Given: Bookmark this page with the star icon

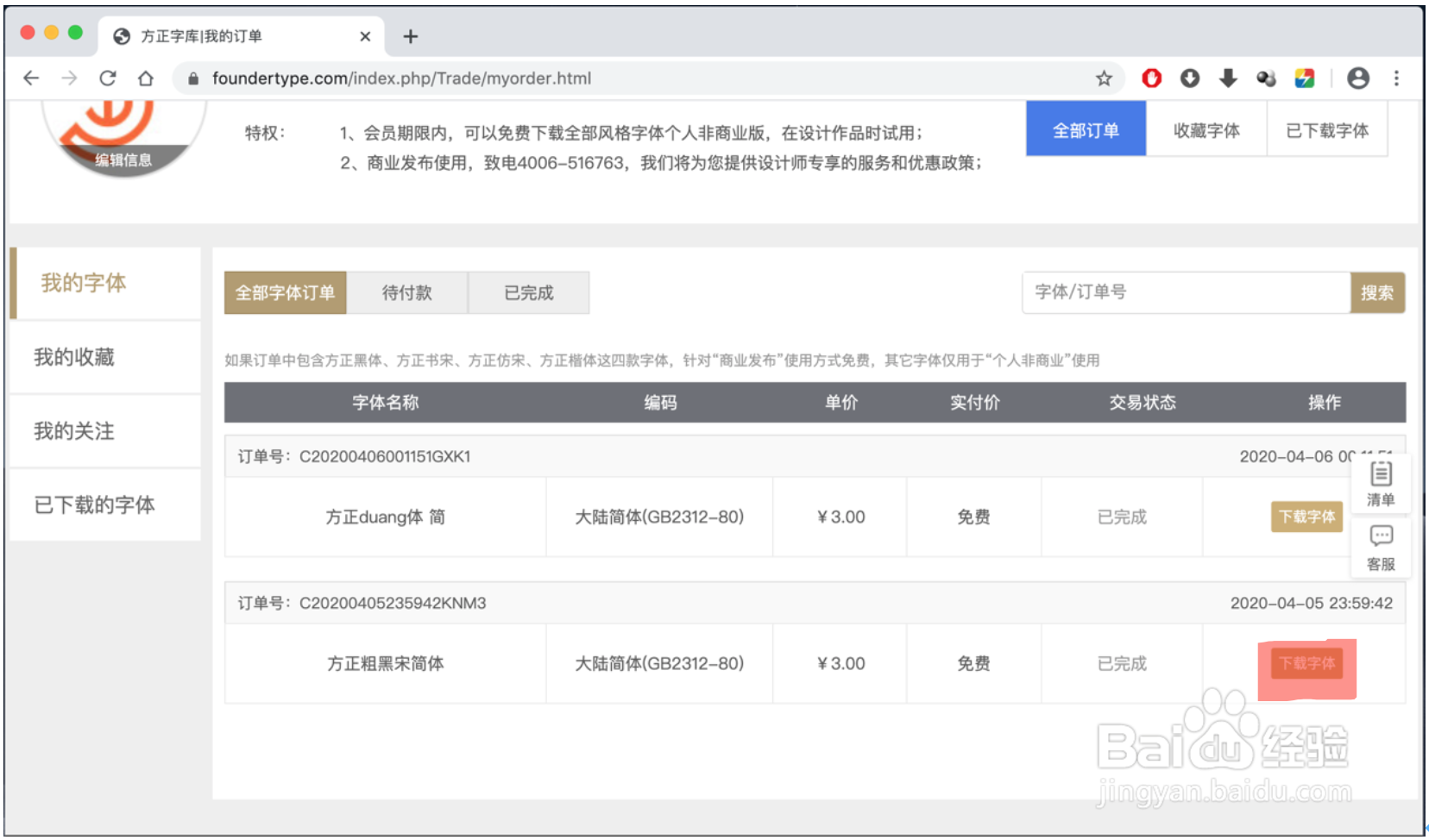Looking at the screenshot, I should 1104,78.
